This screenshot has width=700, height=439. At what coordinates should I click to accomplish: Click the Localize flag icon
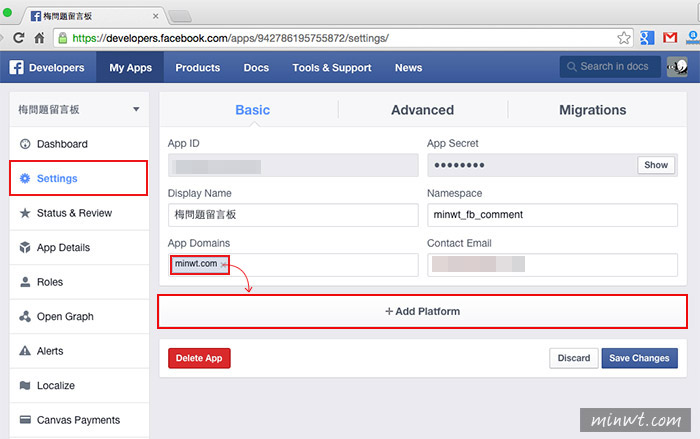point(25,385)
